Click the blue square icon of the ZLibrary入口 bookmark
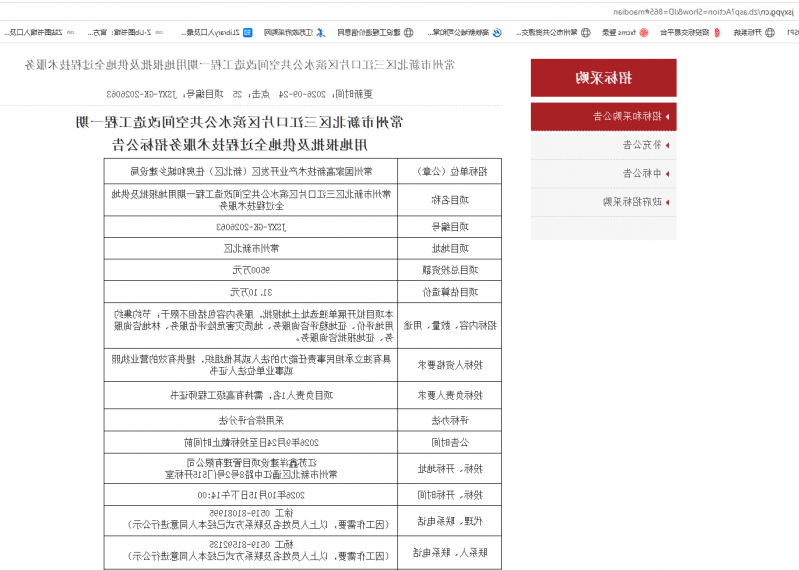Image resolution: width=799 pixels, height=570 pixels. pos(248,33)
